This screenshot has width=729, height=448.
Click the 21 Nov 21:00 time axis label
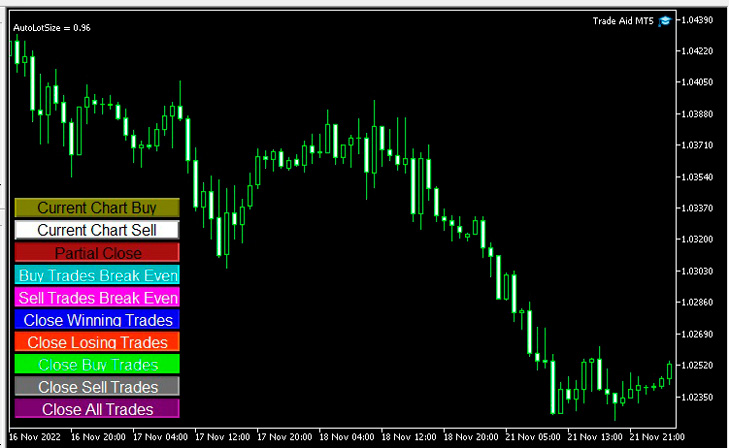click(x=656, y=437)
